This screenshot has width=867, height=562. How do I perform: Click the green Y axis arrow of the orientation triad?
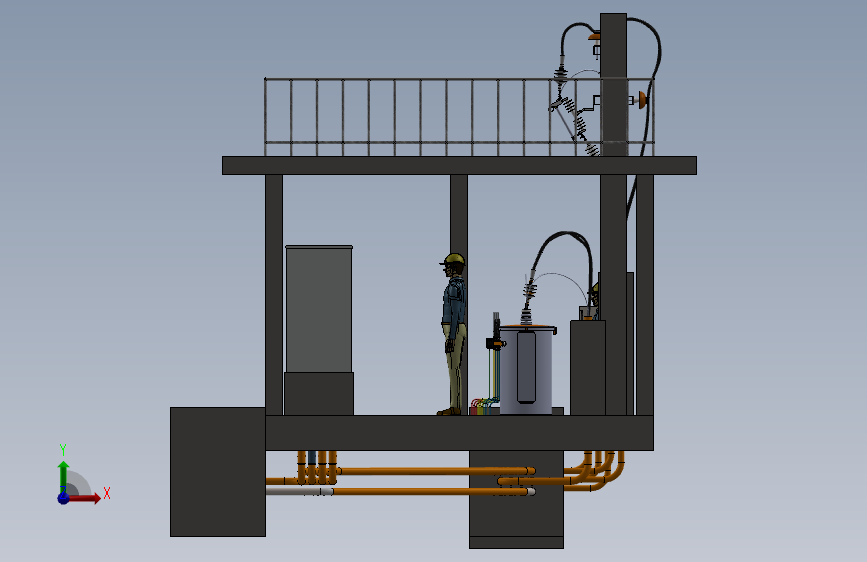click(x=64, y=477)
